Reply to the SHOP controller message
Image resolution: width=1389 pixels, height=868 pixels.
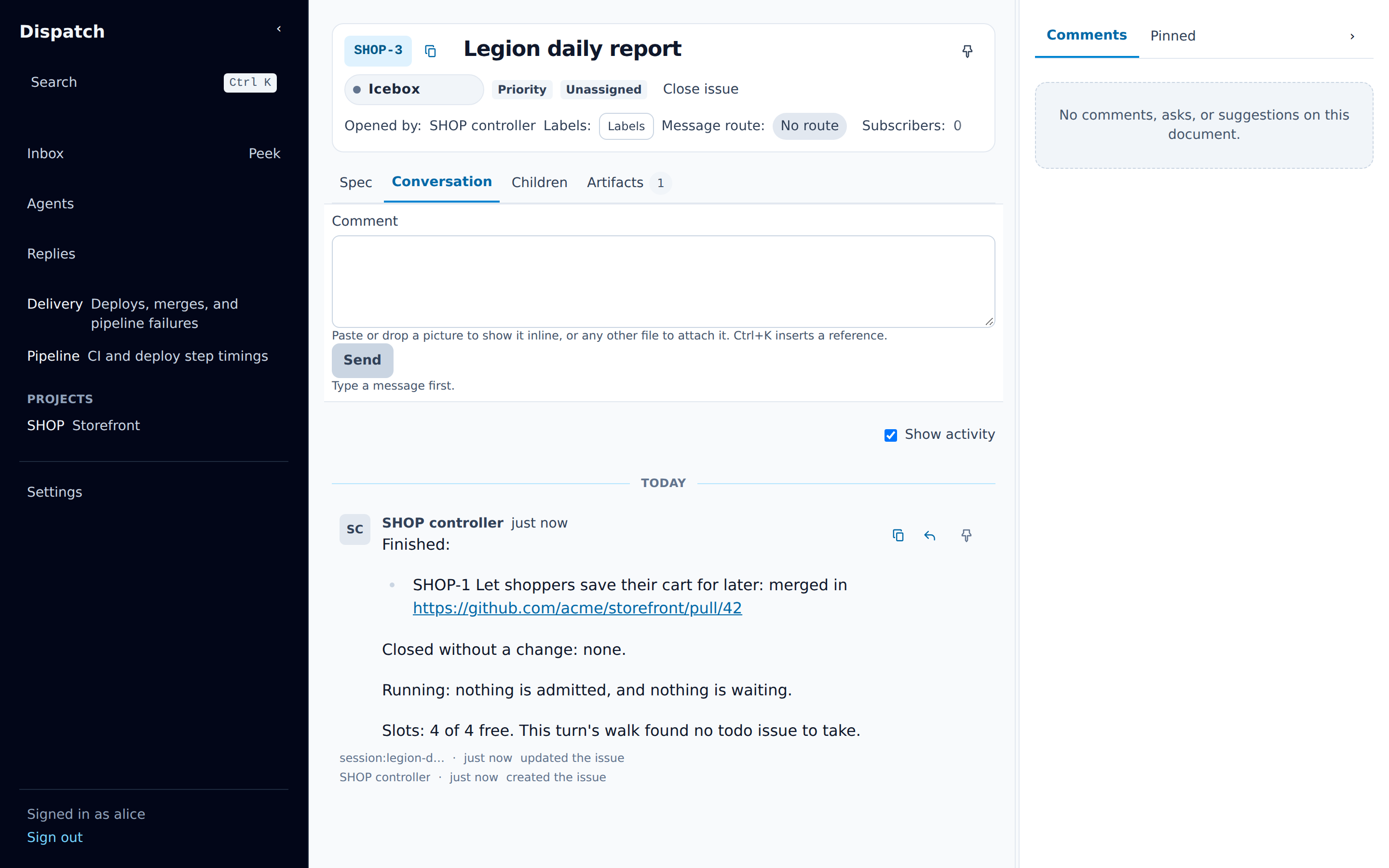930,535
